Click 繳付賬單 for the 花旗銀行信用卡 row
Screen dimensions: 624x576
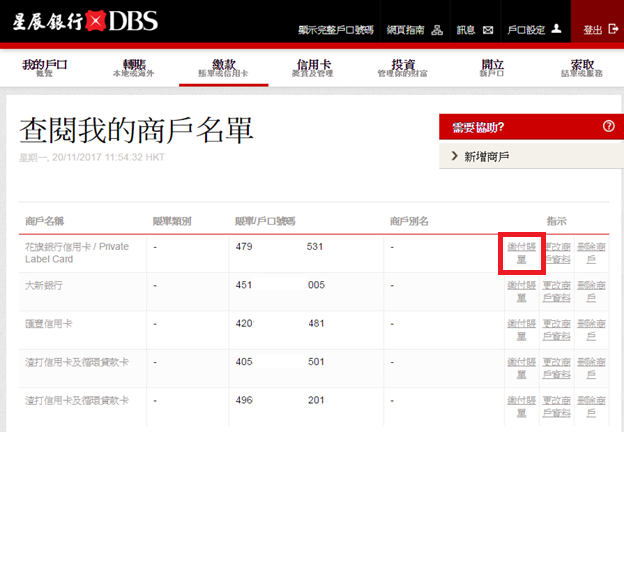tap(521, 253)
